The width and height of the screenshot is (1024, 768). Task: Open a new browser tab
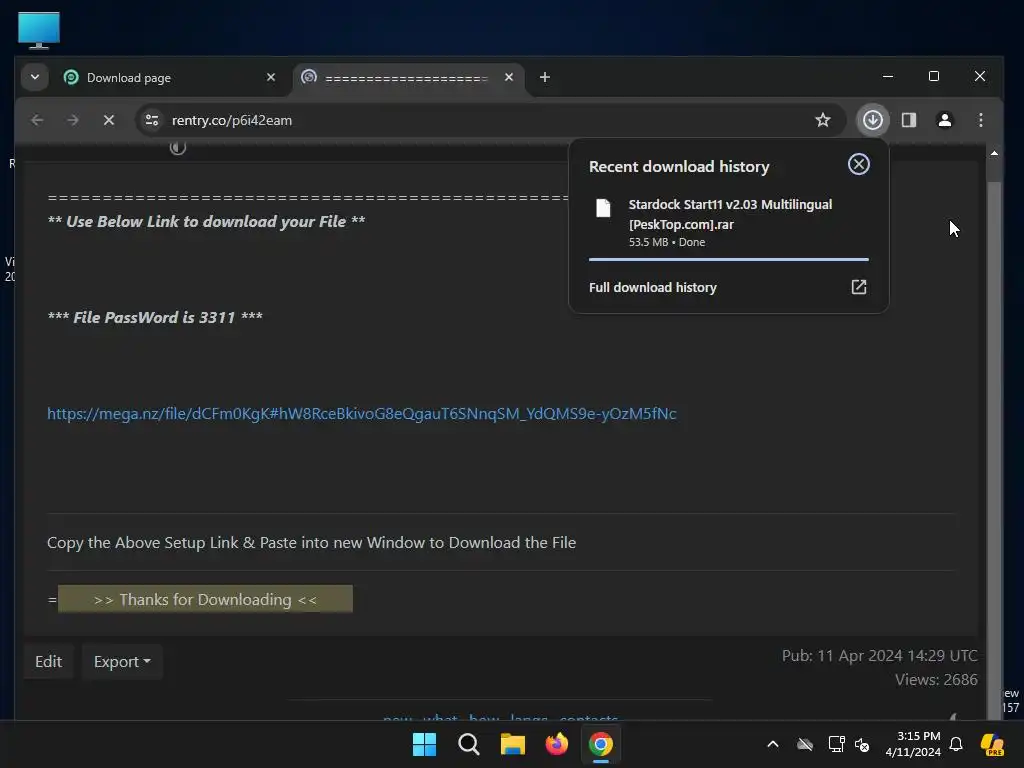coord(545,77)
